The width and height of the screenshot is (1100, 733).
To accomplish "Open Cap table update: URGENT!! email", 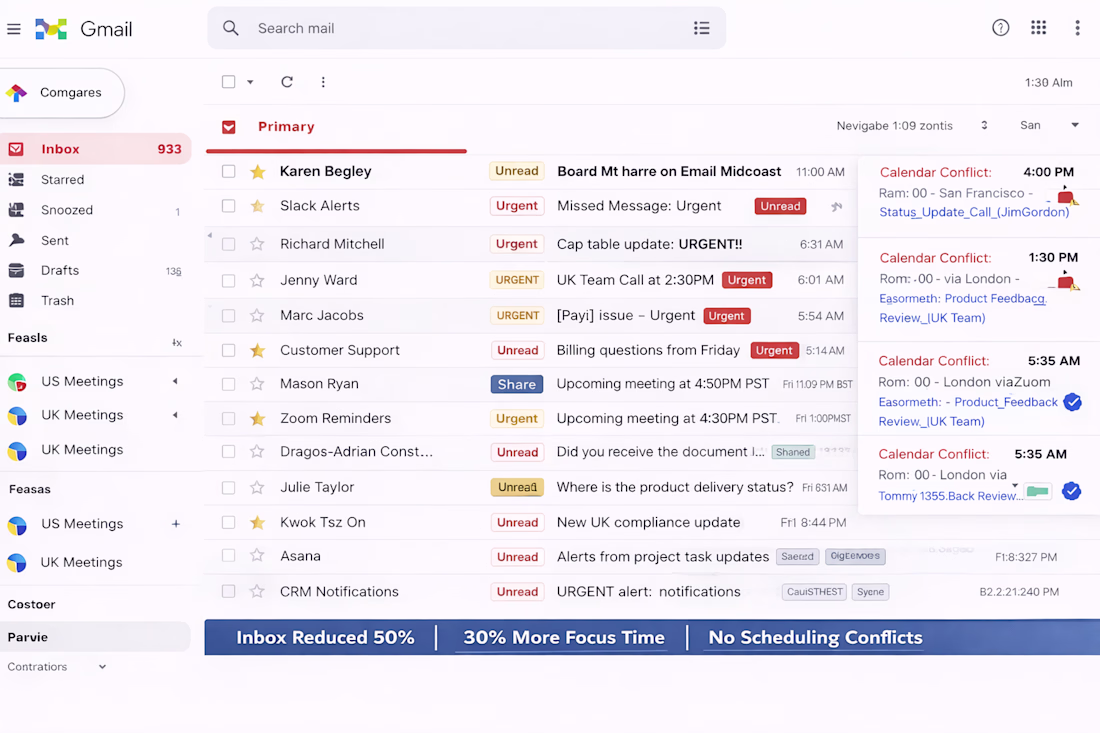I will click(649, 244).
